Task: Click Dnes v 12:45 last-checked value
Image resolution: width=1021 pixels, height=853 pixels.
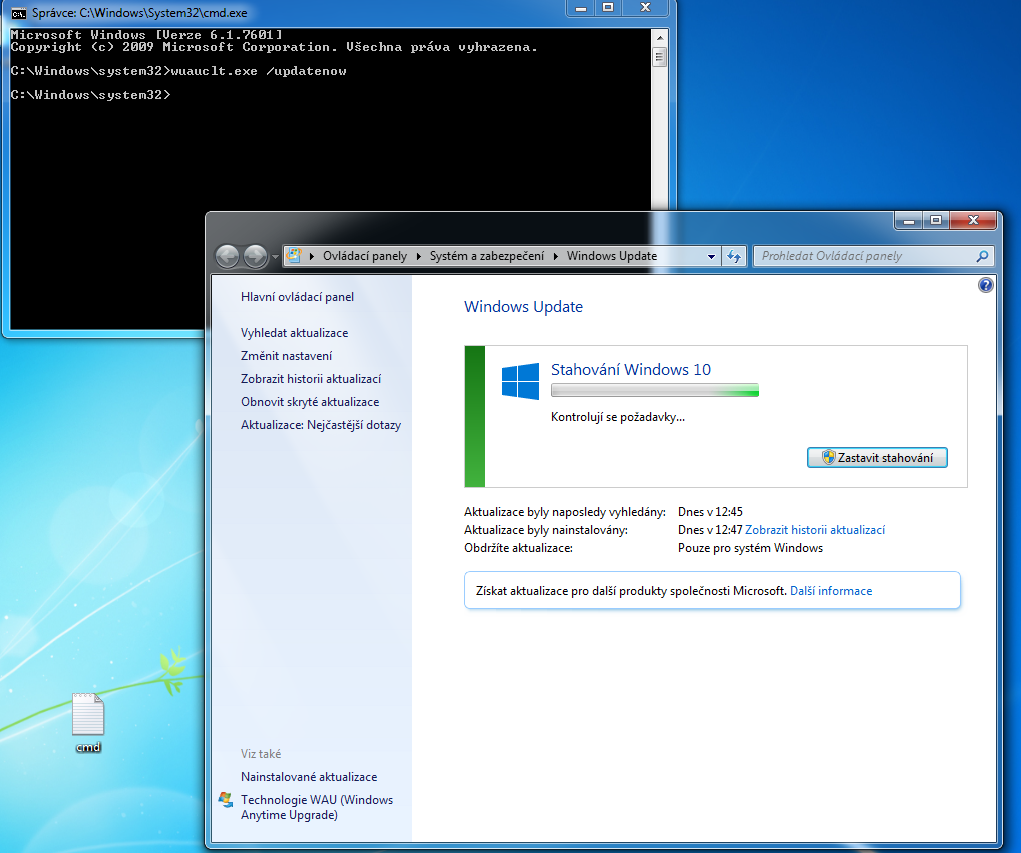Action: 710,512
